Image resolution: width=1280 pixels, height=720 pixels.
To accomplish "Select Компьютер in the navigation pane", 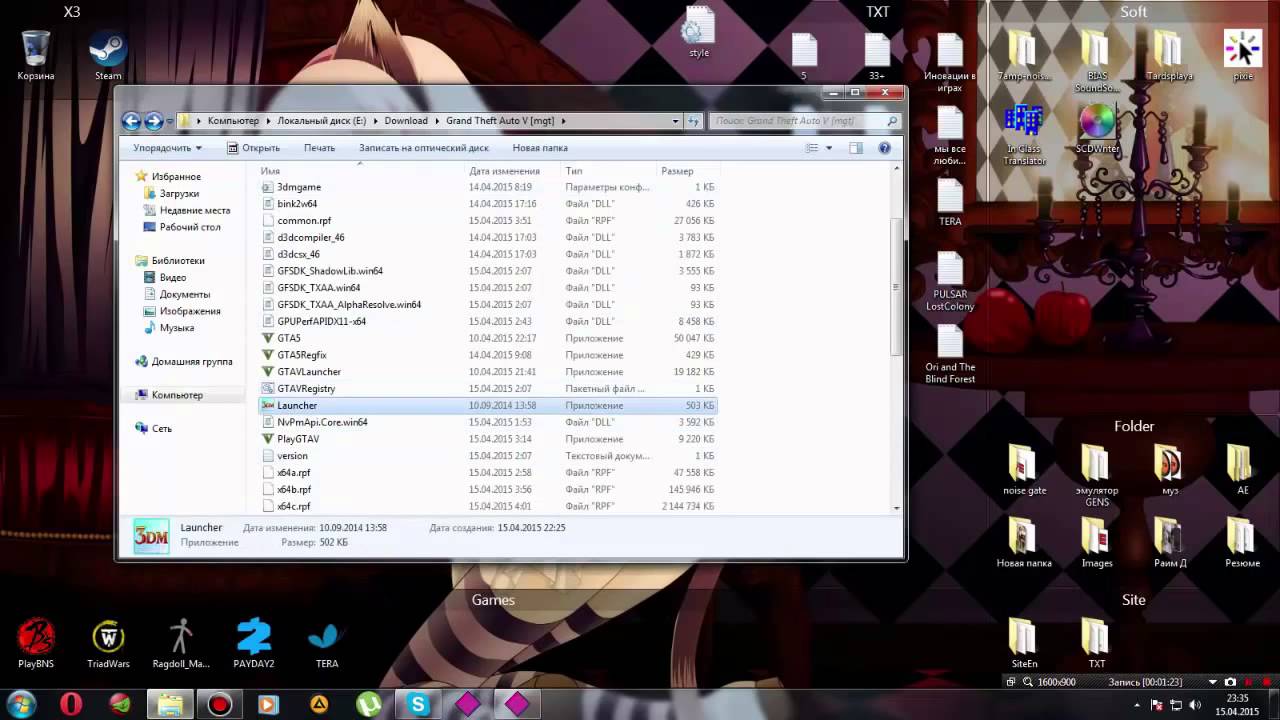I will [169, 395].
